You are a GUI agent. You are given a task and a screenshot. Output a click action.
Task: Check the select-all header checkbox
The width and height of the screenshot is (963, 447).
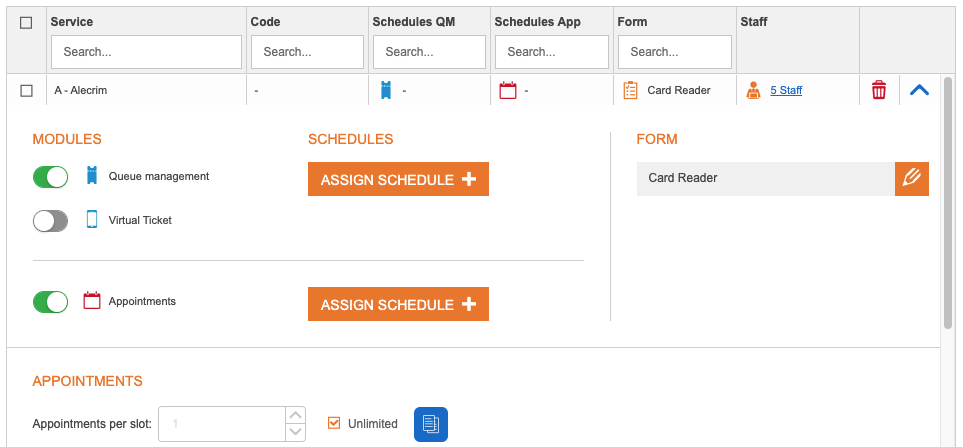[x=26, y=22]
